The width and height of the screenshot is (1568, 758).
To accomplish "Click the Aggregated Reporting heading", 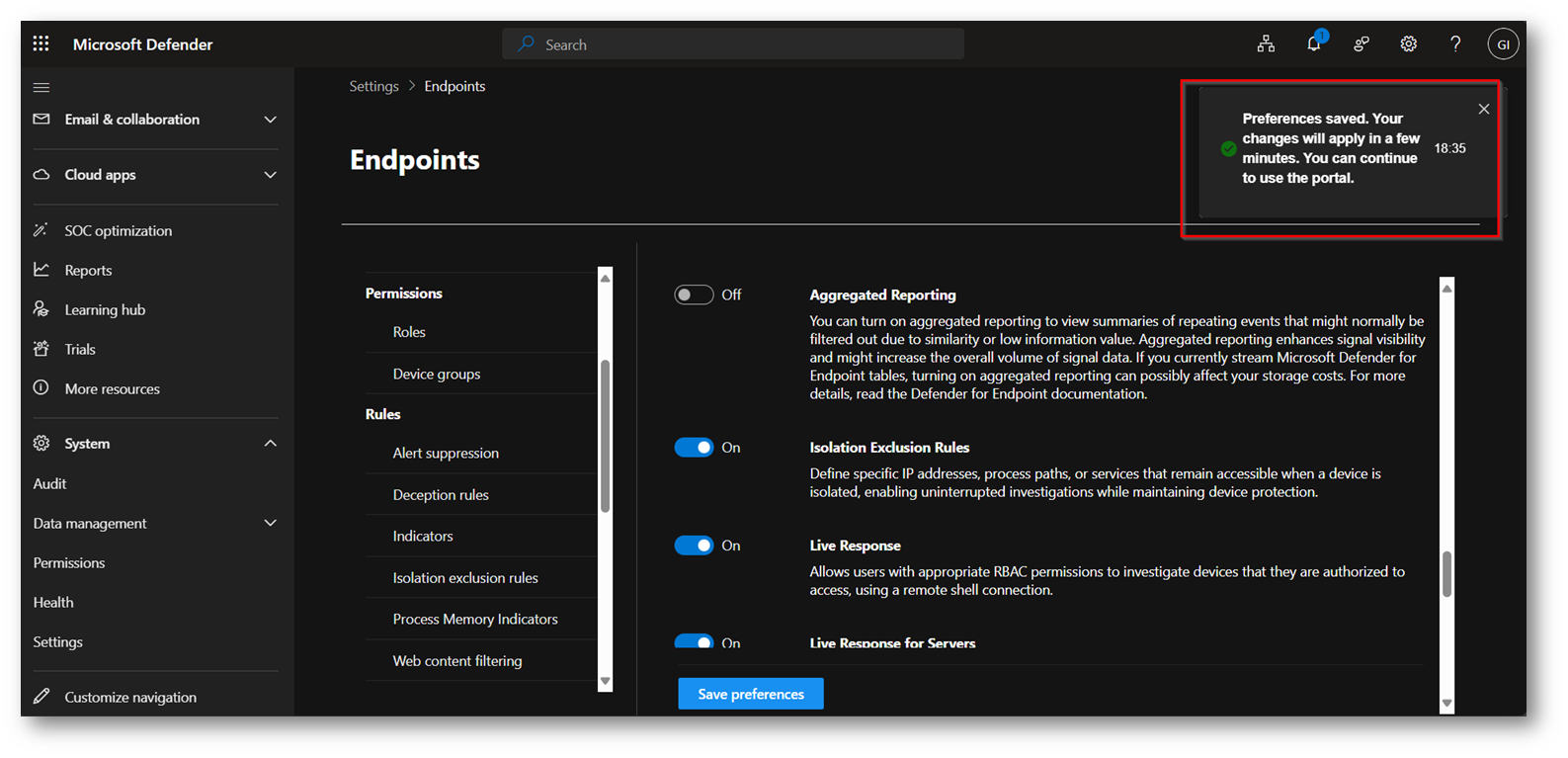I will tap(882, 295).
